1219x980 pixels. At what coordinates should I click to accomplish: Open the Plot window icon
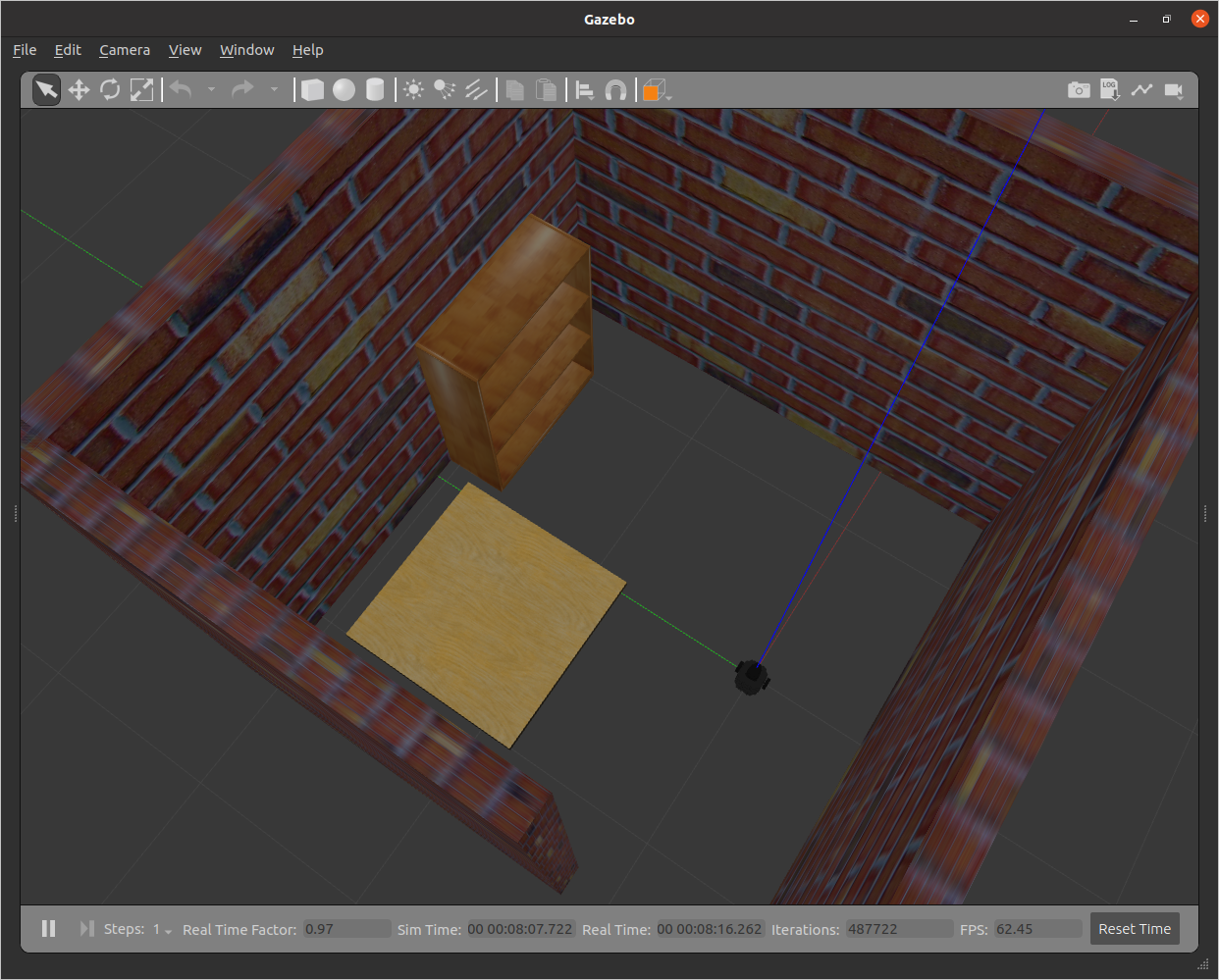click(1141, 90)
